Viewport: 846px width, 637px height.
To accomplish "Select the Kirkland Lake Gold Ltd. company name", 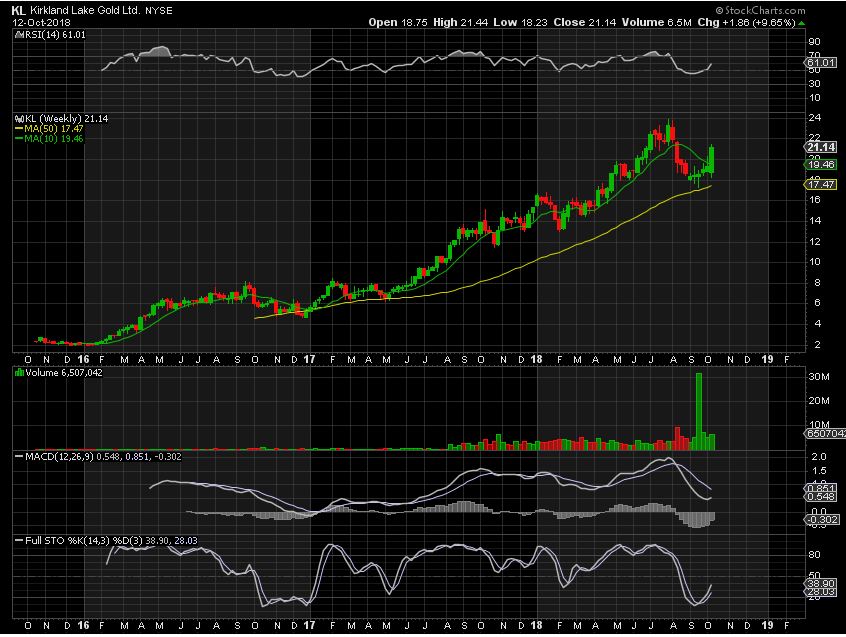I will (x=85, y=10).
